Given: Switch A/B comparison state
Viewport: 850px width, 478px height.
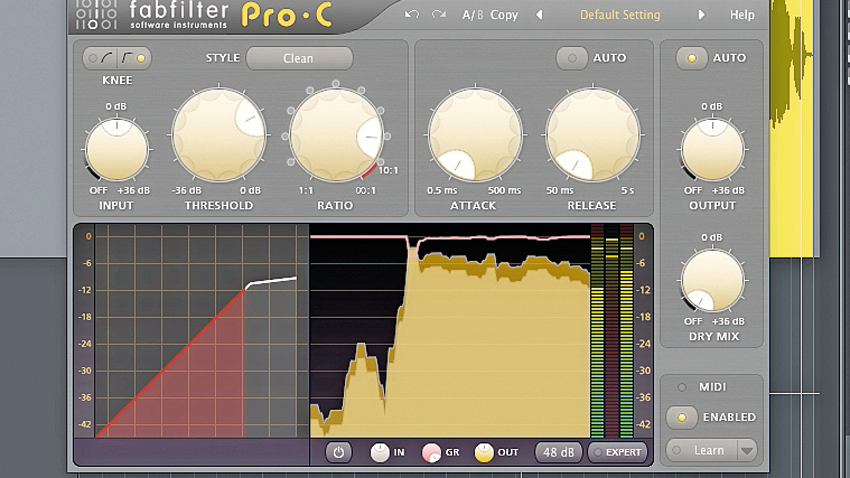Looking at the screenshot, I should click(472, 15).
